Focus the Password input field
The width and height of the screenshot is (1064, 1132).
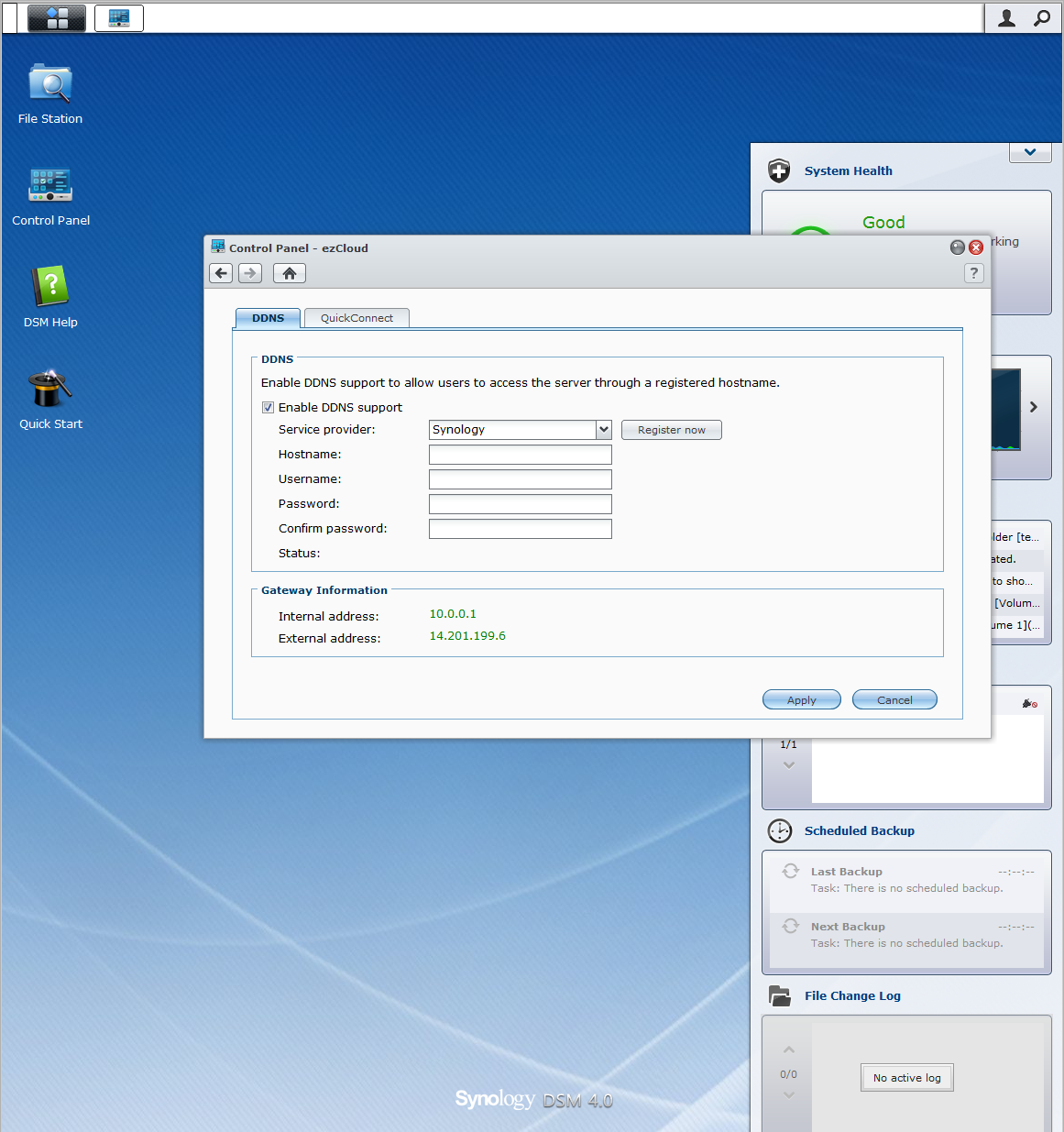[x=521, y=504]
